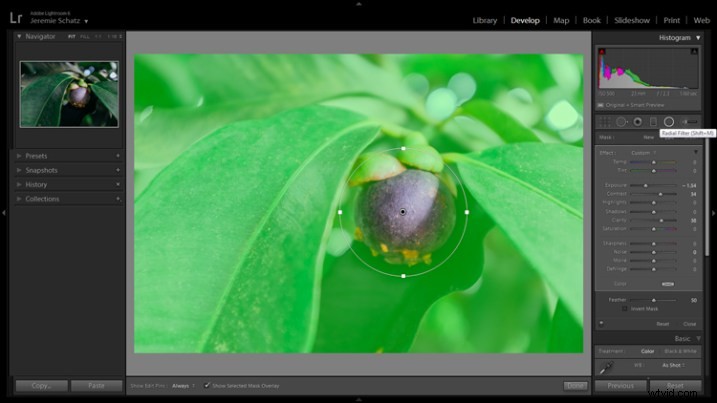Screen dimensions: 717x403
Task: Click the left handle of radial filter
Action: point(340,212)
